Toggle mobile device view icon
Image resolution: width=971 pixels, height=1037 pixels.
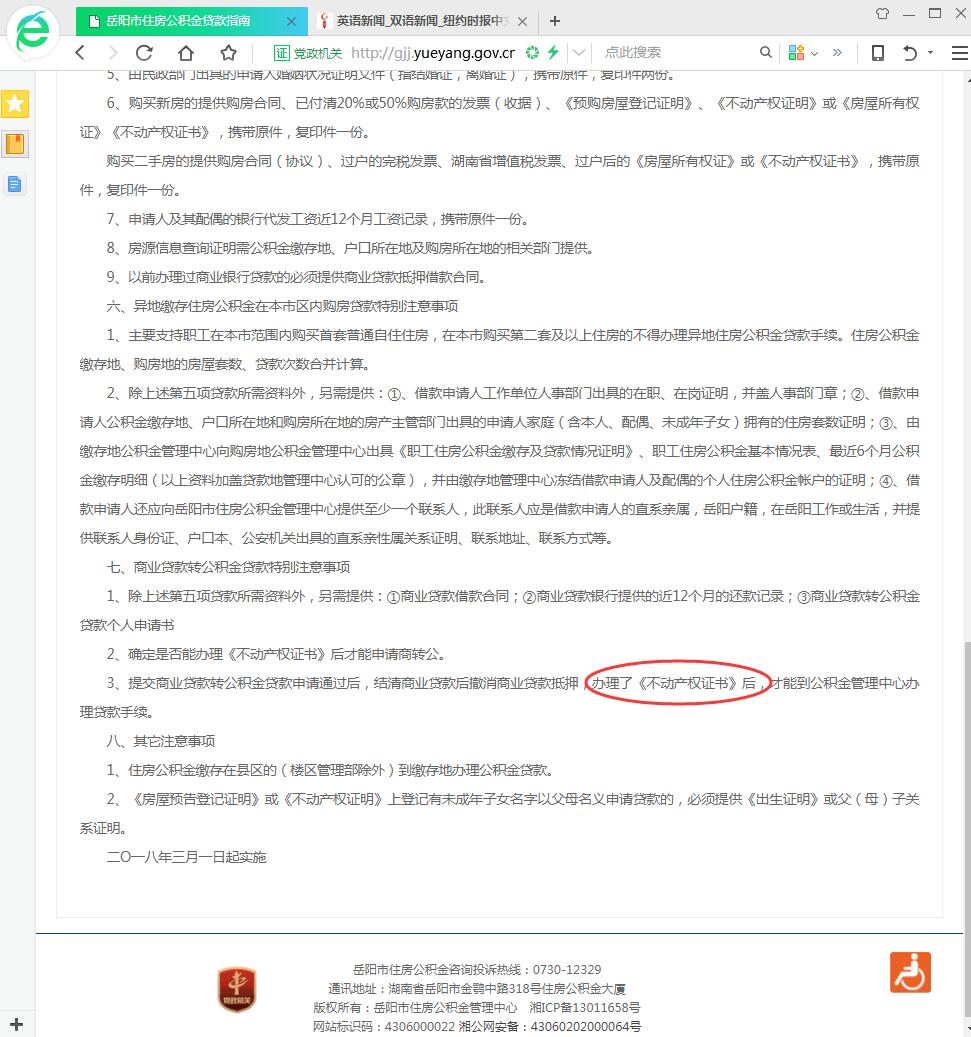pyautogui.click(x=877, y=53)
